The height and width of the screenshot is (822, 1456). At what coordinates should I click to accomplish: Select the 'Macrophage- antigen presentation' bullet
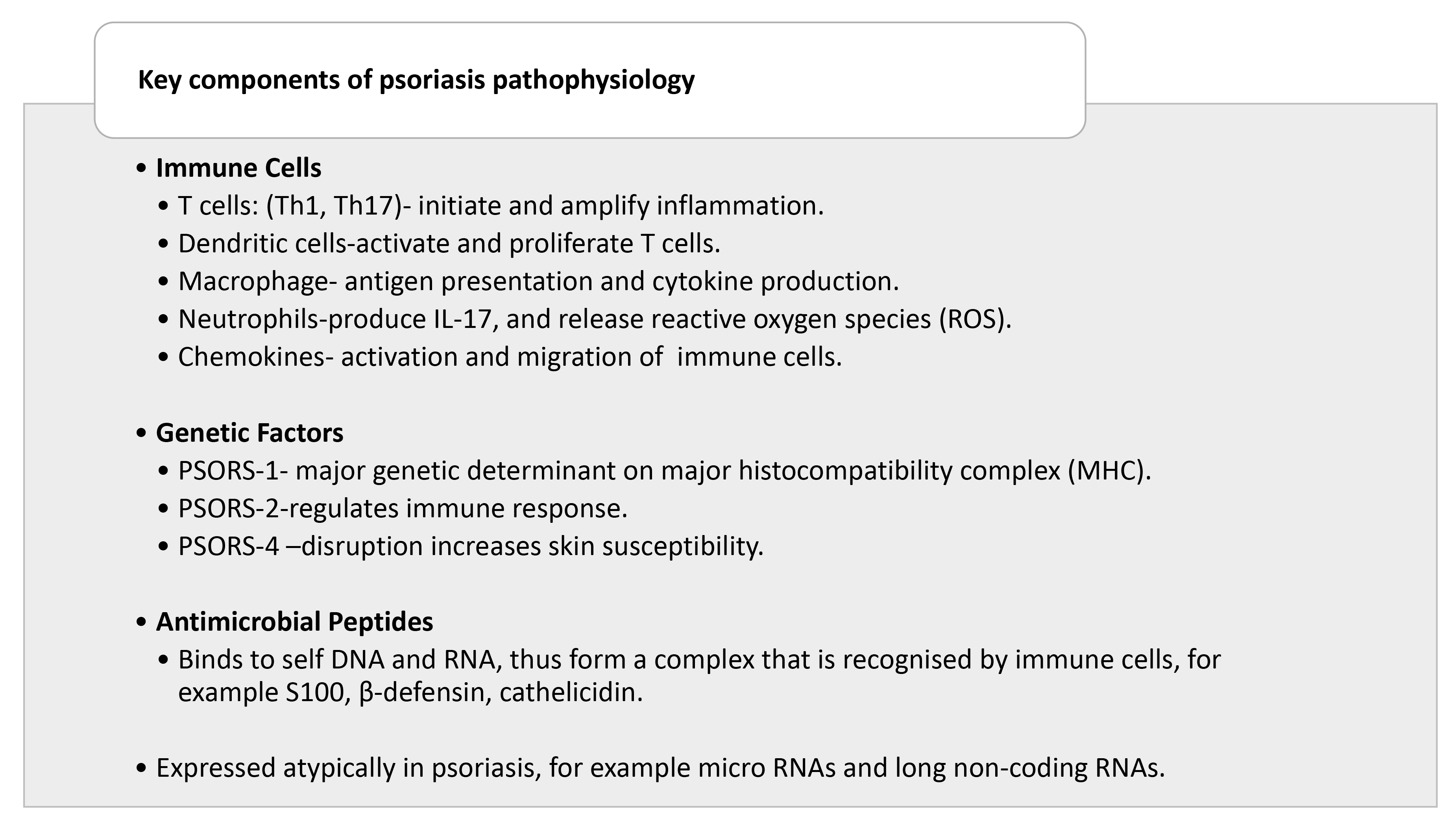(x=538, y=281)
